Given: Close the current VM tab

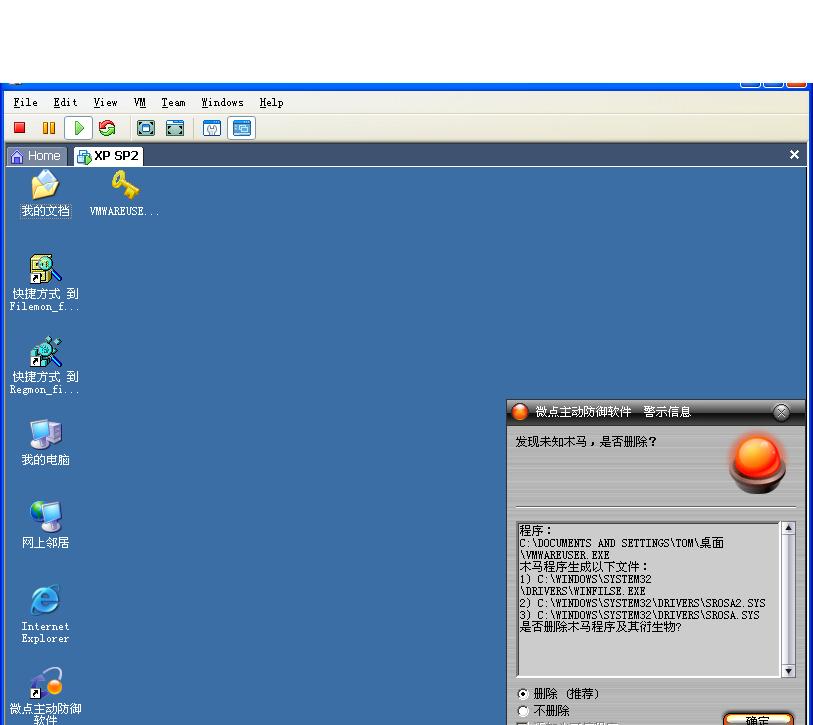Looking at the screenshot, I should coord(794,155).
